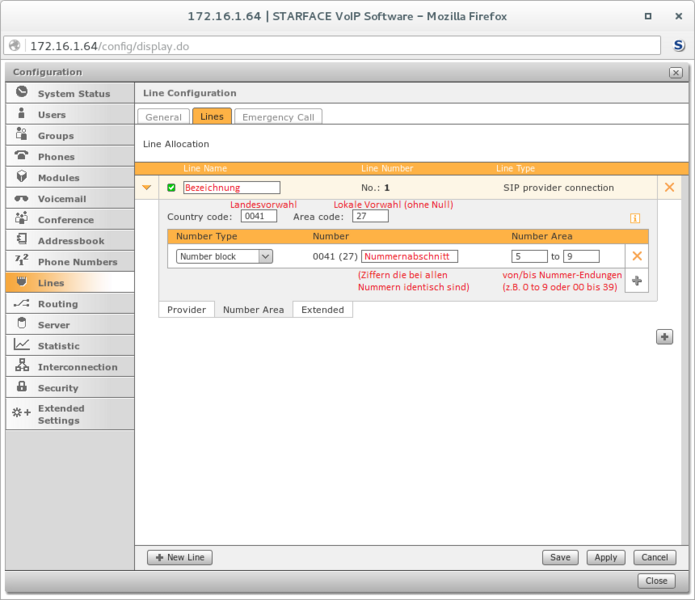Click the range end field showing 9
Image resolution: width=695 pixels, height=600 pixels.
(582, 257)
